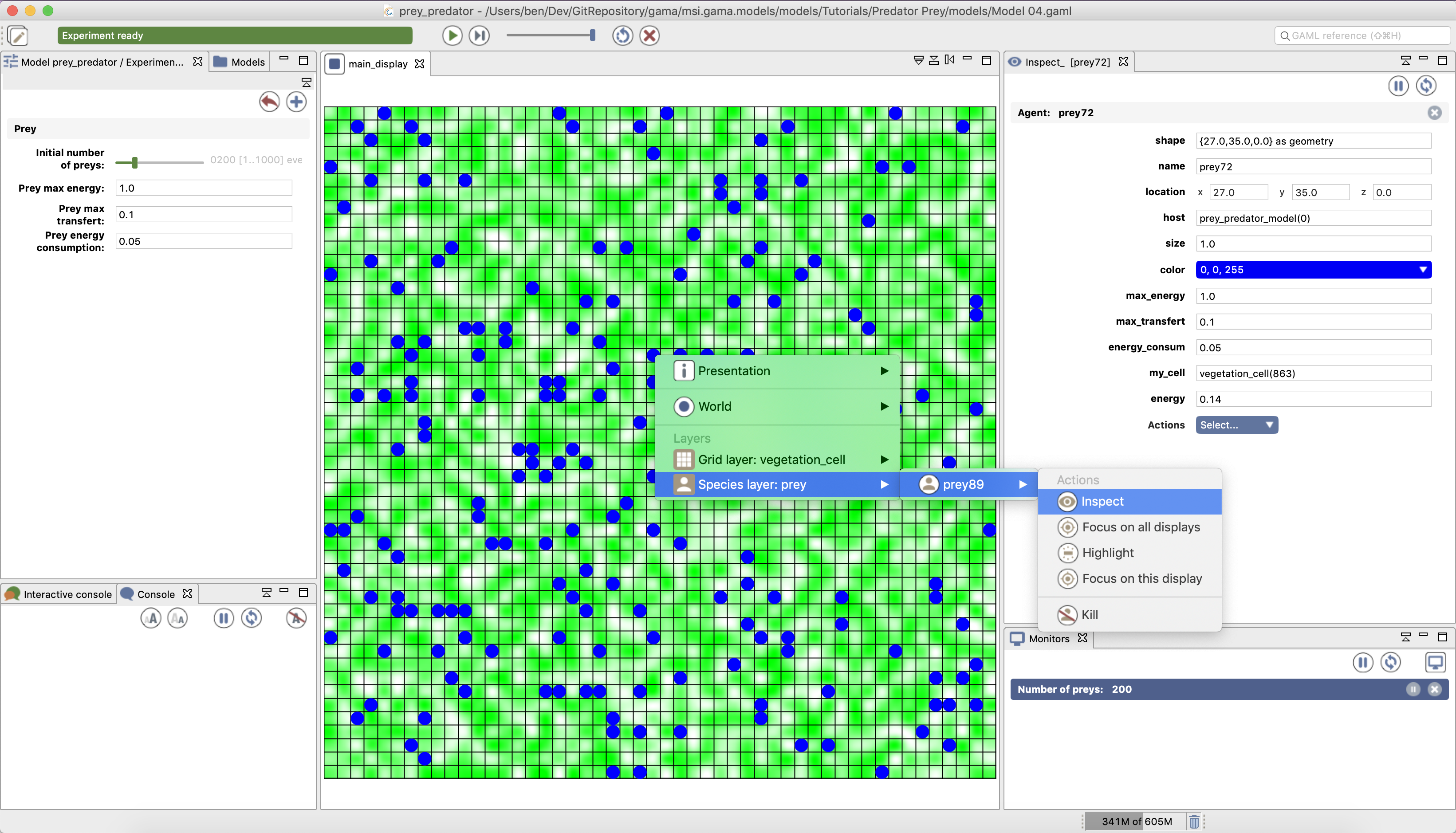
Task: Open the Presentation submenu
Action: [x=778, y=371]
